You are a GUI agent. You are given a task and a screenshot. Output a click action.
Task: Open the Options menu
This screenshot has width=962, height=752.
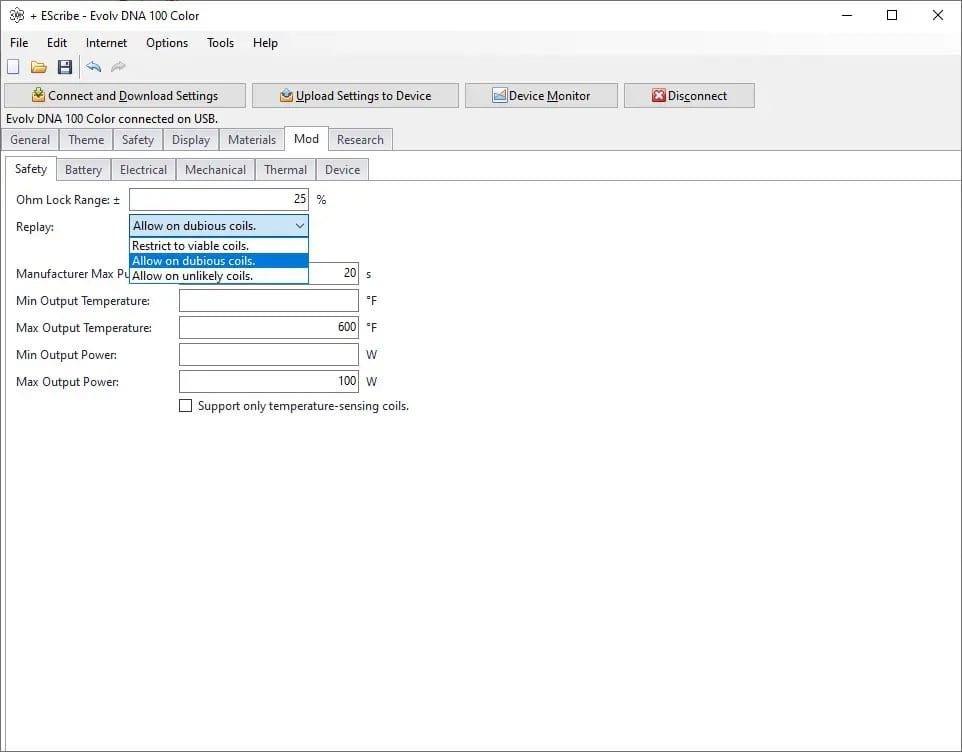(x=167, y=43)
